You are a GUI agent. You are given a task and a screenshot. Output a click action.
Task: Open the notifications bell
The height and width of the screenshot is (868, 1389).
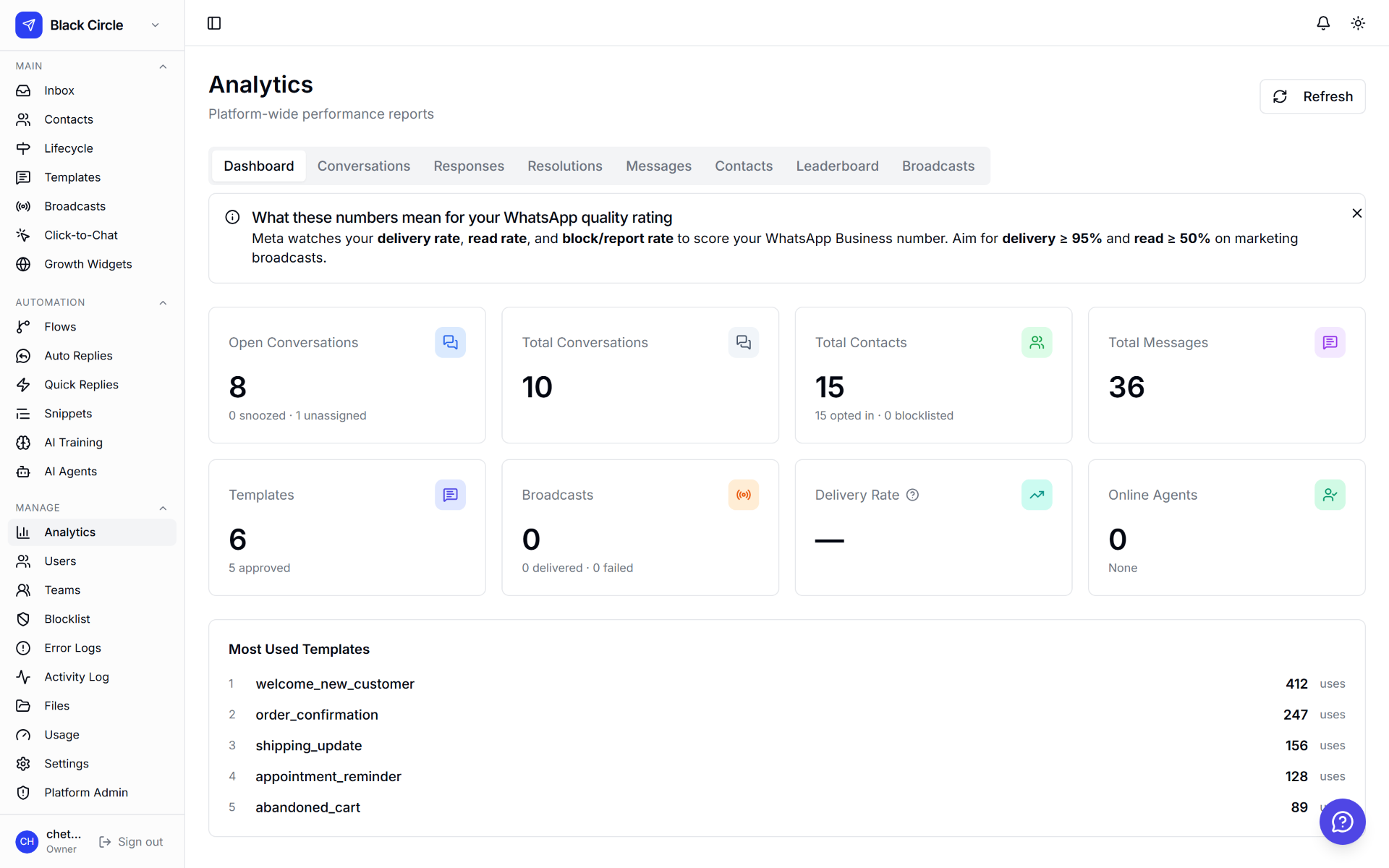[x=1323, y=23]
